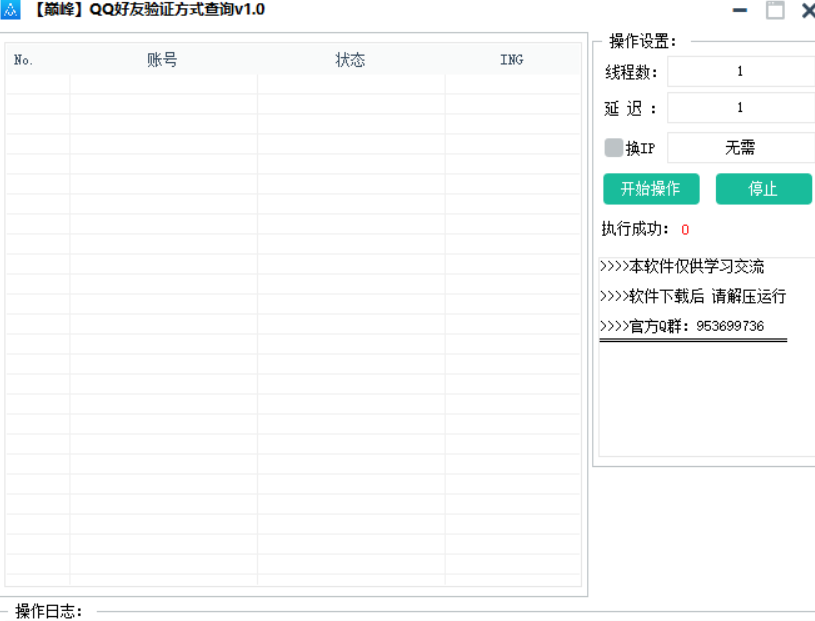Click the No. column header

[x=23, y=59]
